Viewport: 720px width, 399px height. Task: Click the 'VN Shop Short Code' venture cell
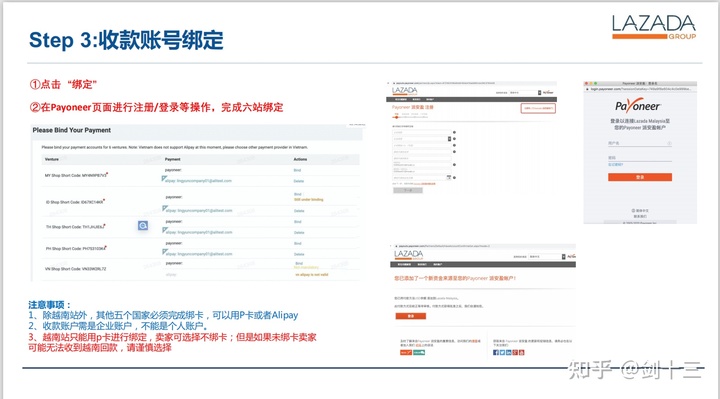[x=75, y=269]
